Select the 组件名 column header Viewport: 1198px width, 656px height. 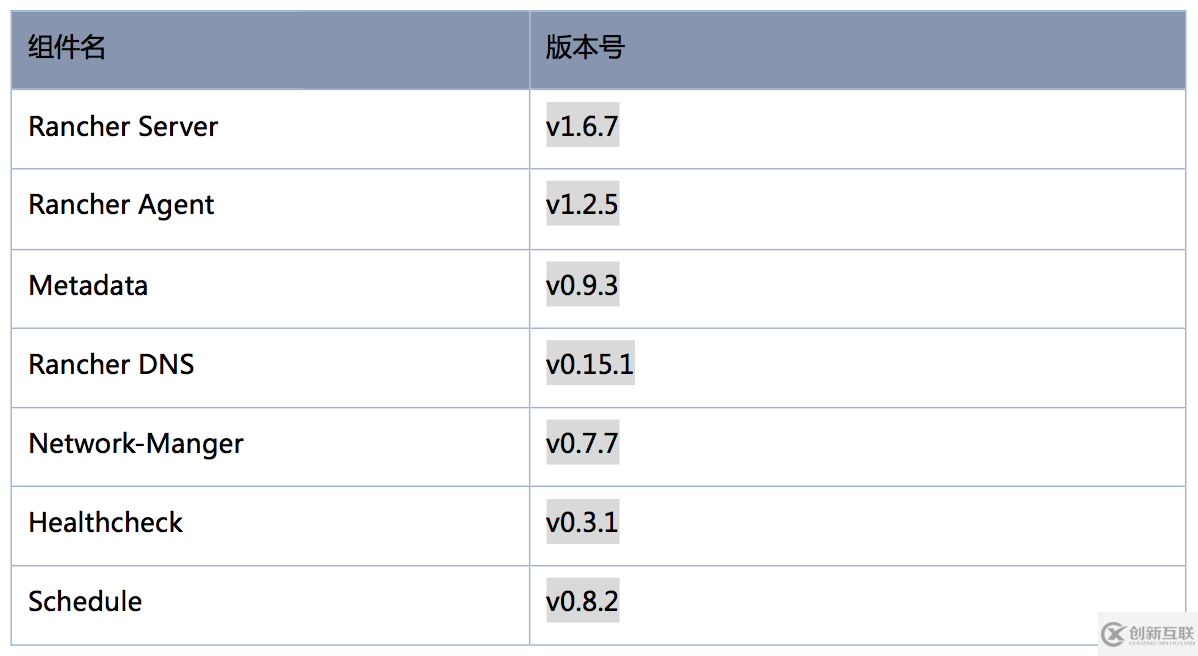(x=66, y=47)
